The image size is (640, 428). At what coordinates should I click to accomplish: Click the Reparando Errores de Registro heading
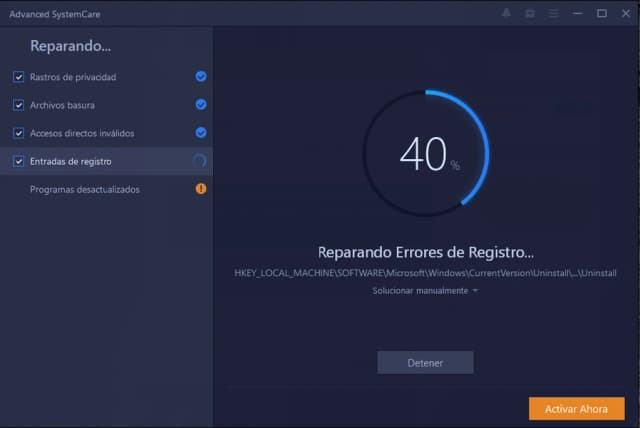pyautogui.click(x=426, y=252)
